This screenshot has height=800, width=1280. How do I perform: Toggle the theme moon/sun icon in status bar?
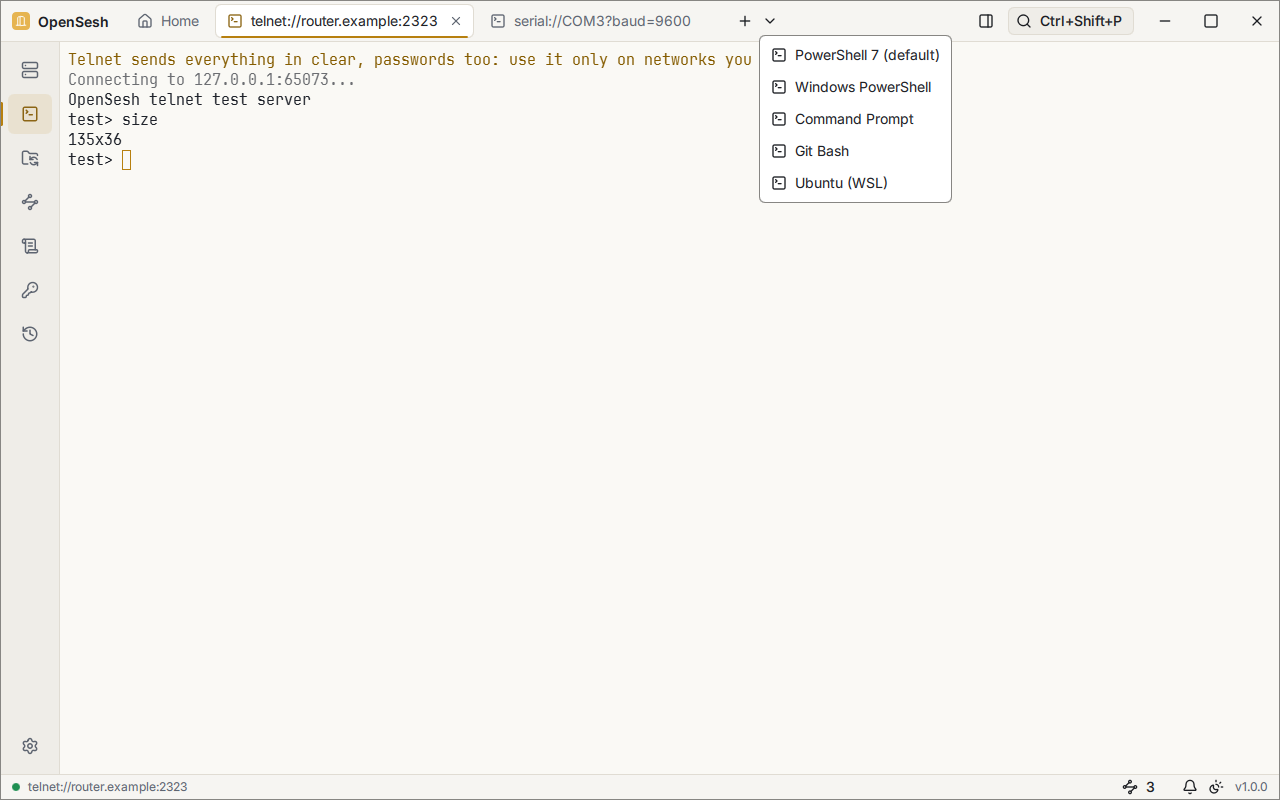[1216, 787]
